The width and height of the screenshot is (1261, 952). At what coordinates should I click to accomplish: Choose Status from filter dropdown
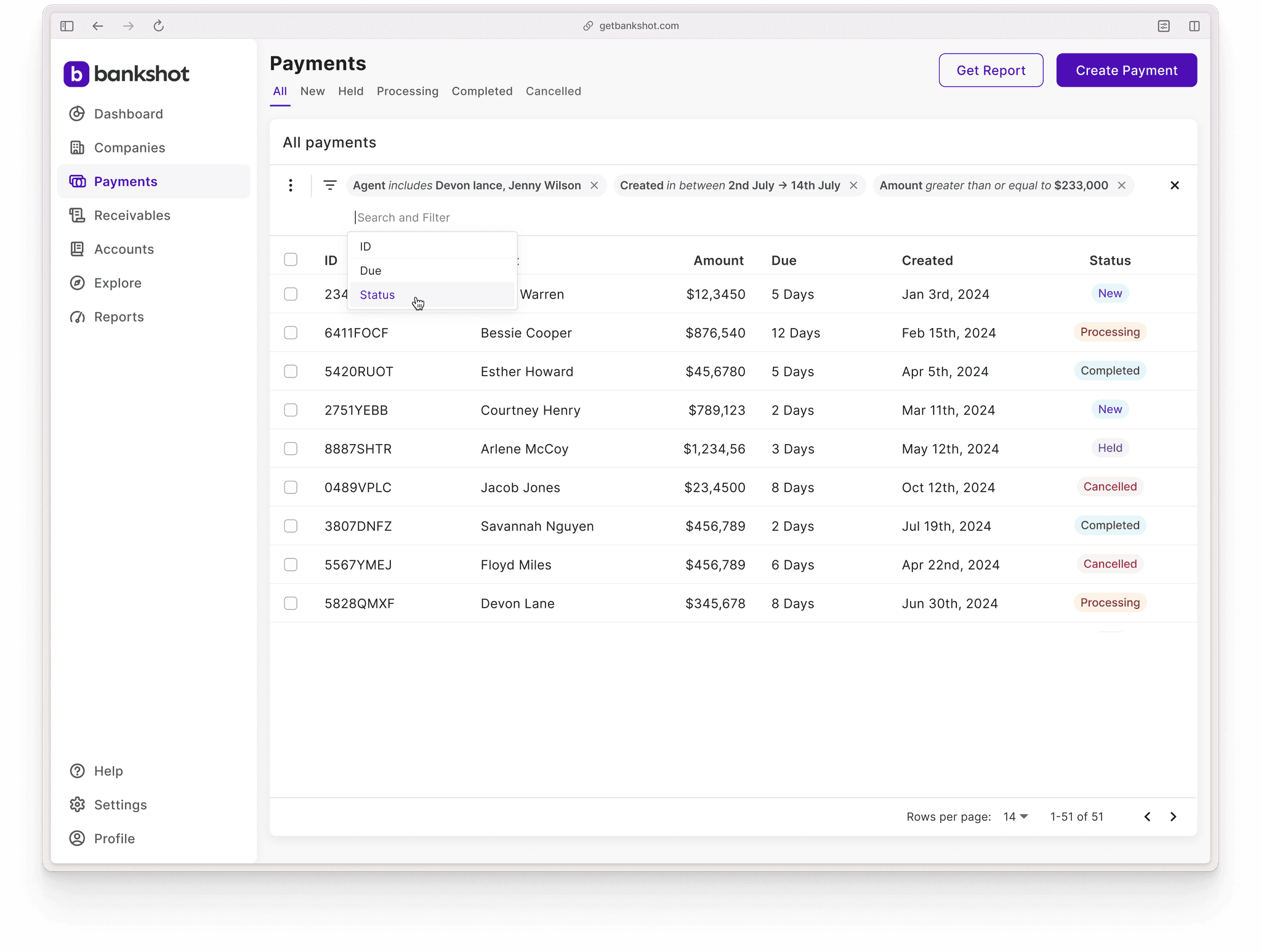tap(377, 295)
